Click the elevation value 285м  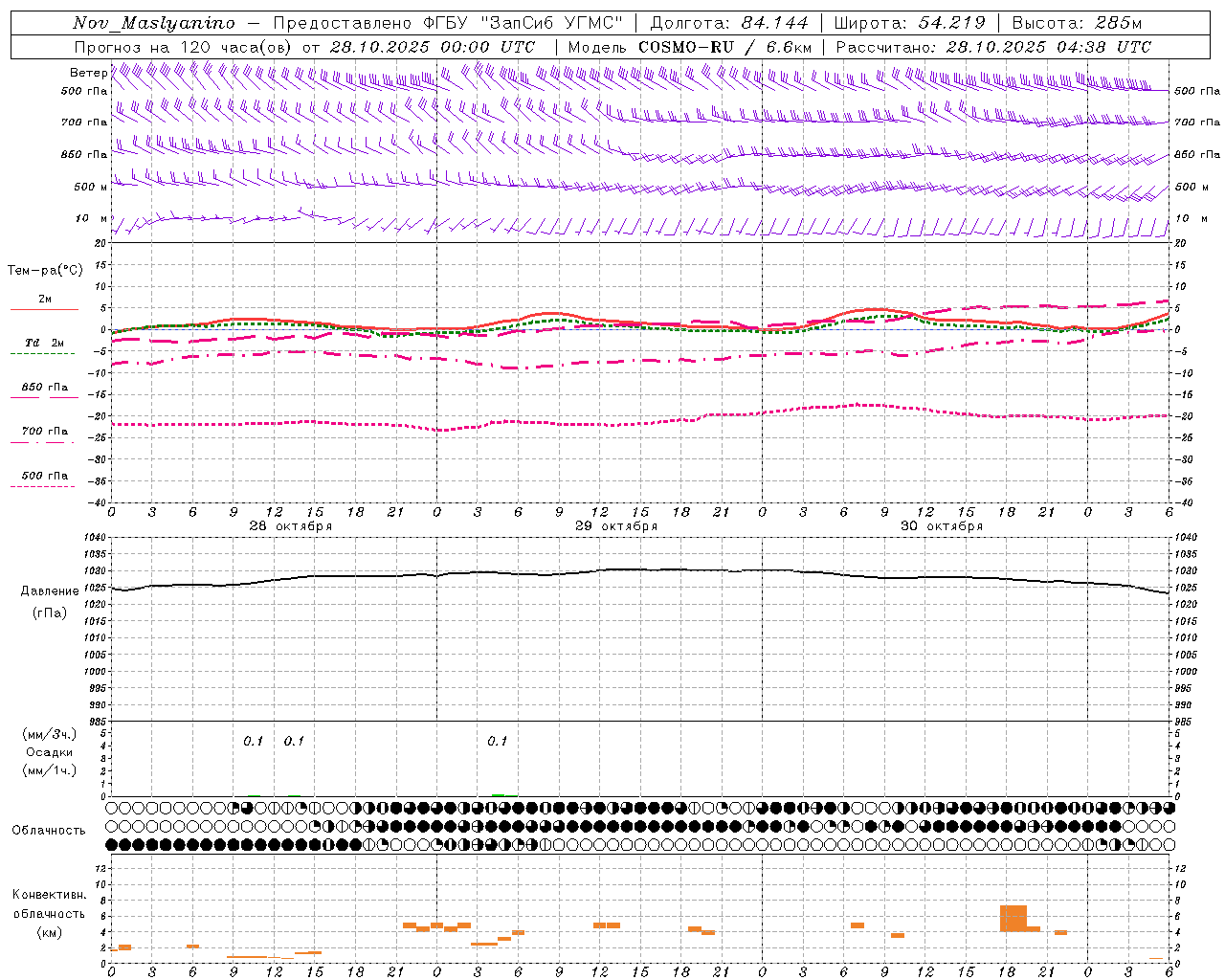(1118, 23)
